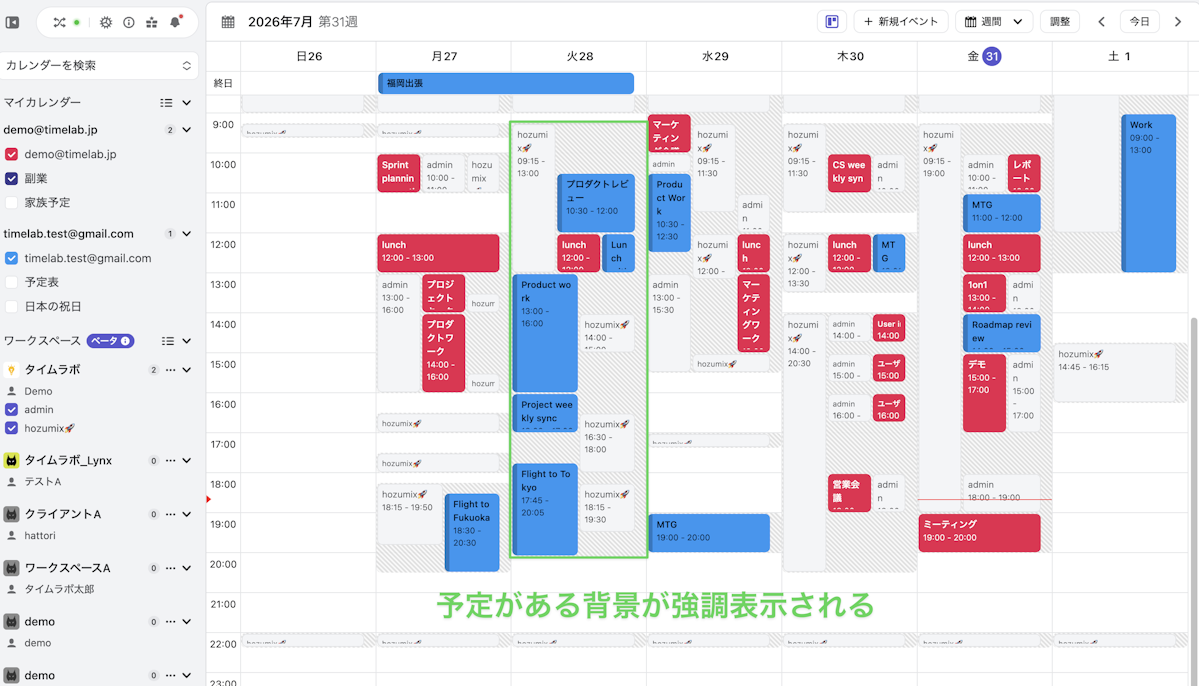Click list icon beside マイカレンダー
1199x686 pixels.
(x=166, y=102)
